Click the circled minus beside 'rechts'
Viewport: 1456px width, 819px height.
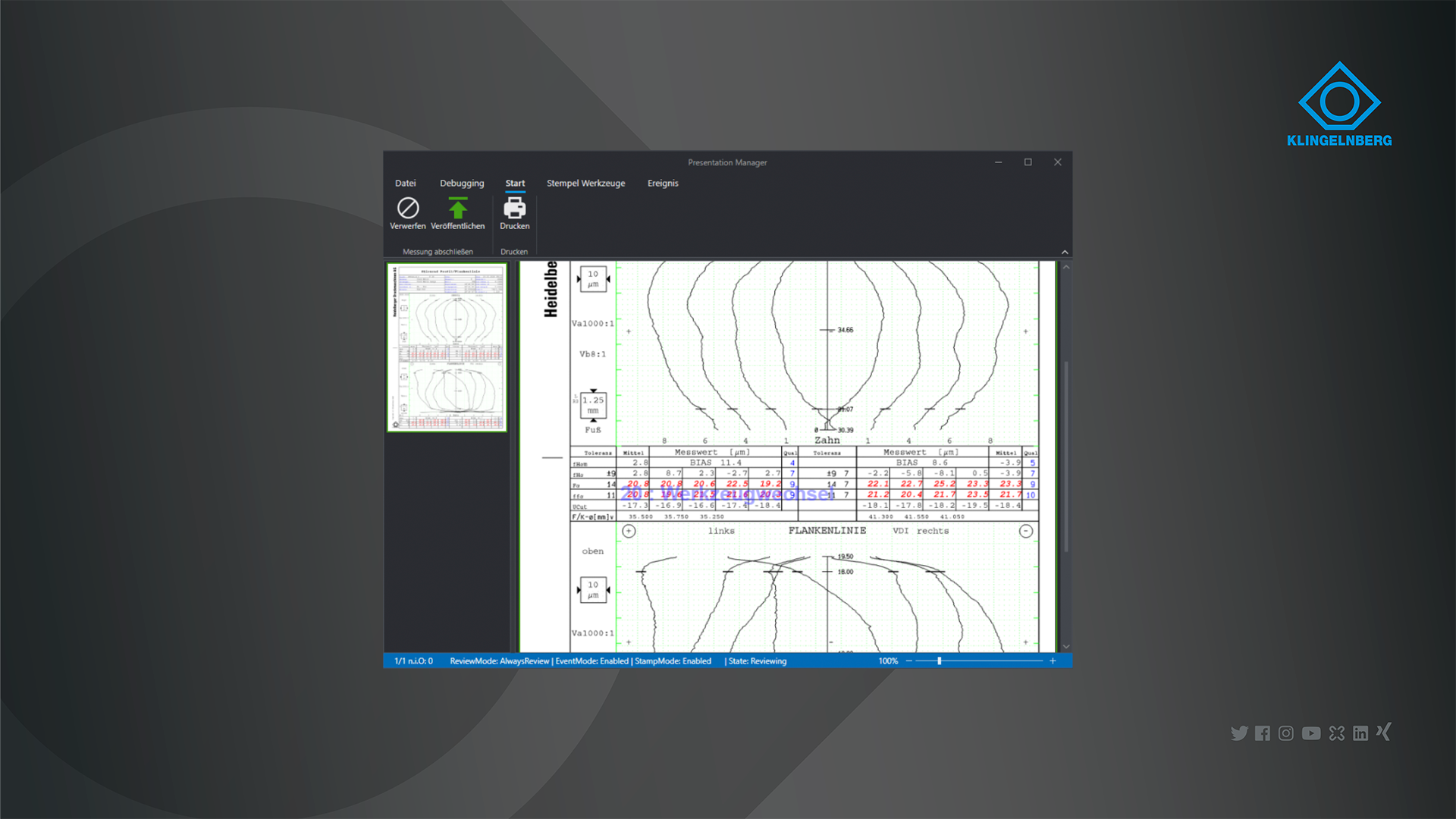point(1026,531)
